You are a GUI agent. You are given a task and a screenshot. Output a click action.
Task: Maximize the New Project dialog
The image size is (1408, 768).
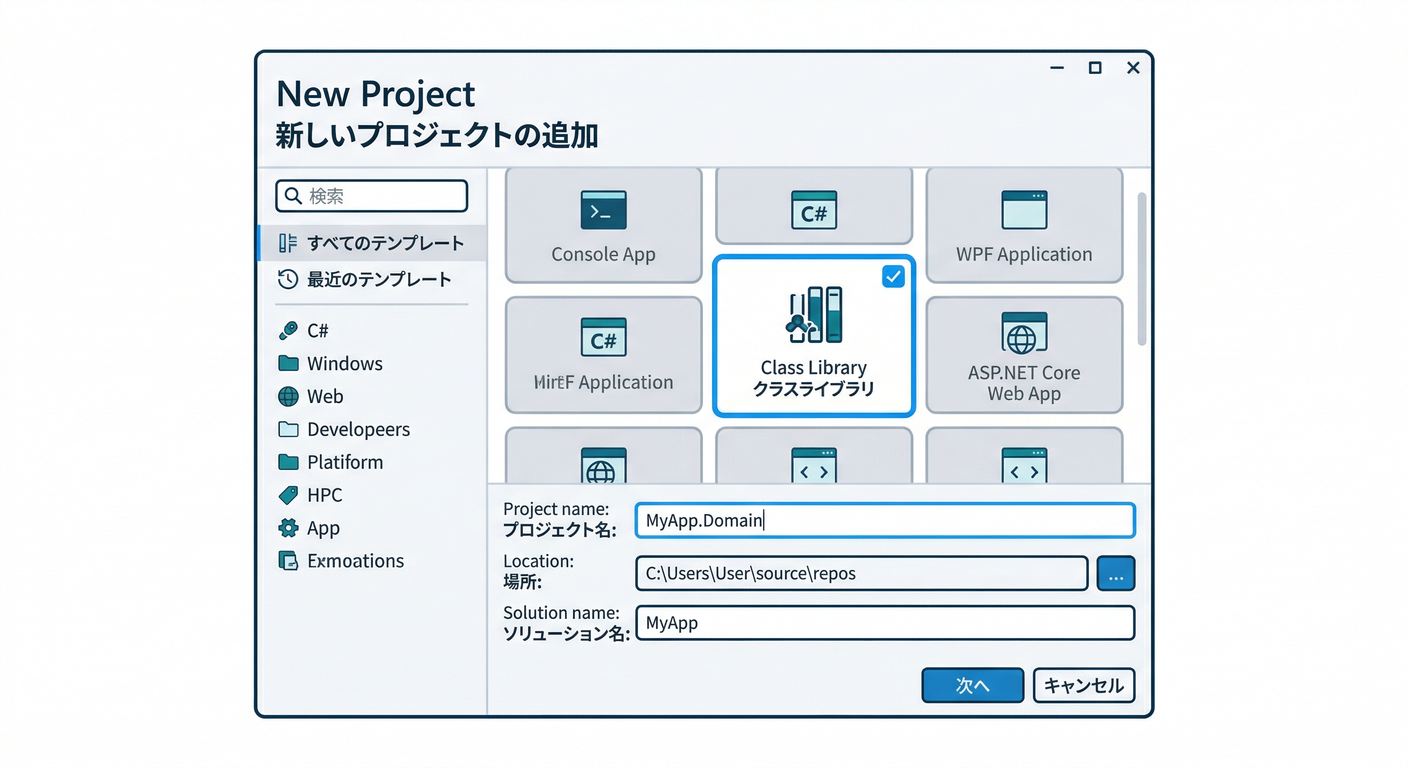pos(1095,68)
